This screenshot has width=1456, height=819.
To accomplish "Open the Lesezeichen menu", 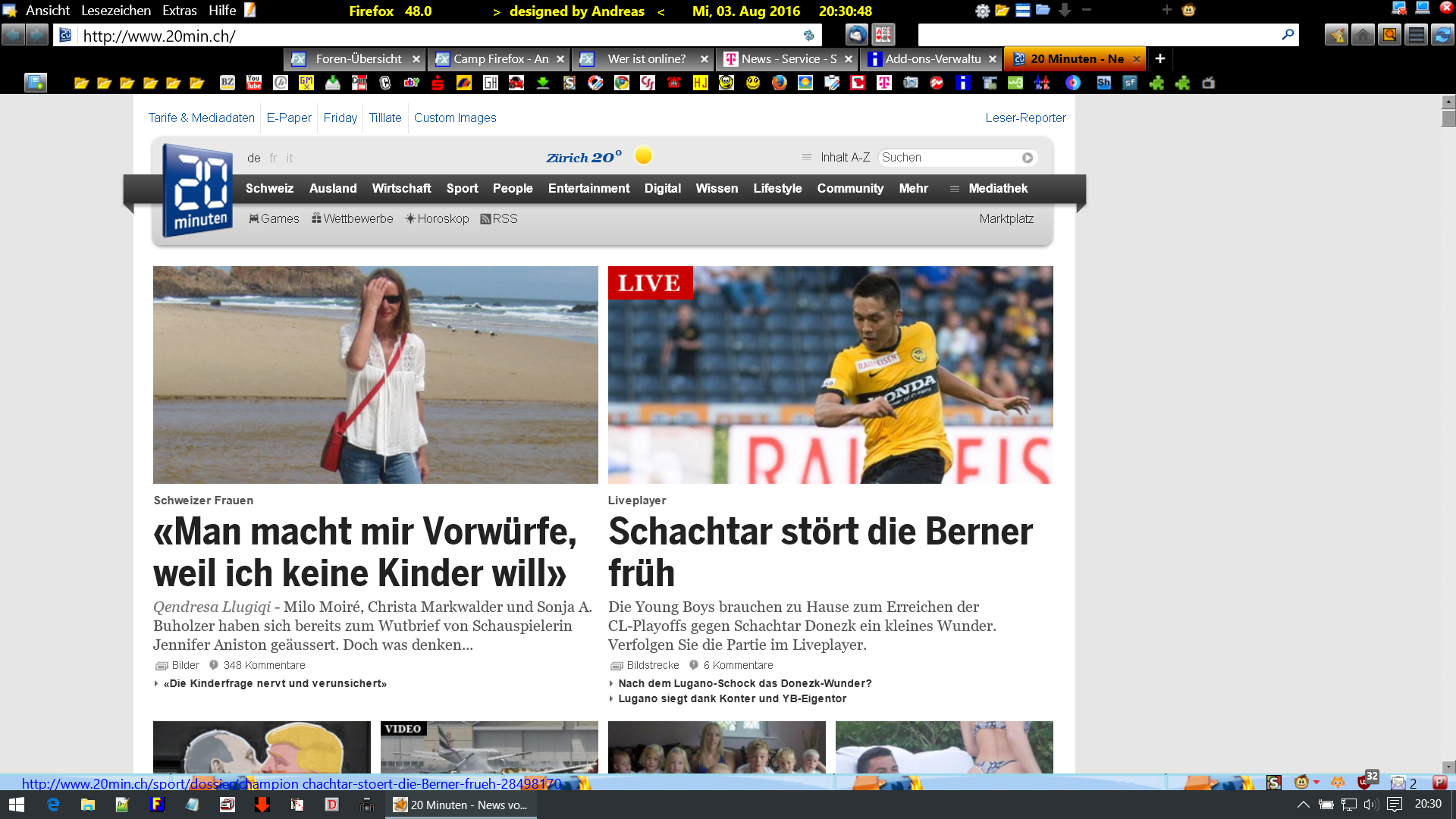I will click(116, 11).
